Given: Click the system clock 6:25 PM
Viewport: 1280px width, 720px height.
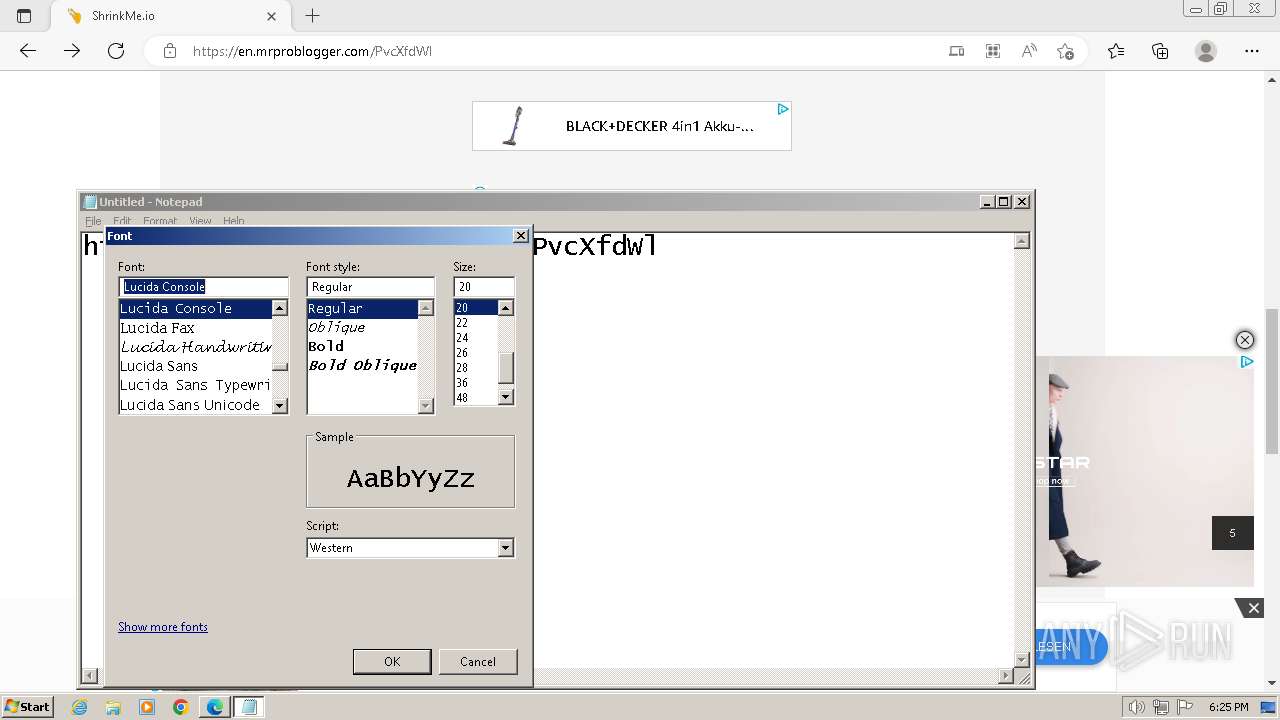Looking at the screenshot, I should [x=1228, y=707].
